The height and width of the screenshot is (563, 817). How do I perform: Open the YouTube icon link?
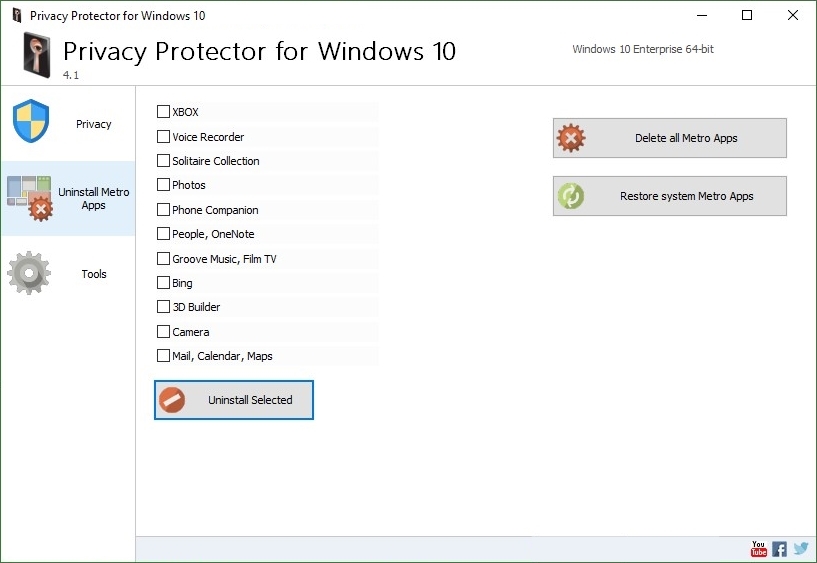759,548
